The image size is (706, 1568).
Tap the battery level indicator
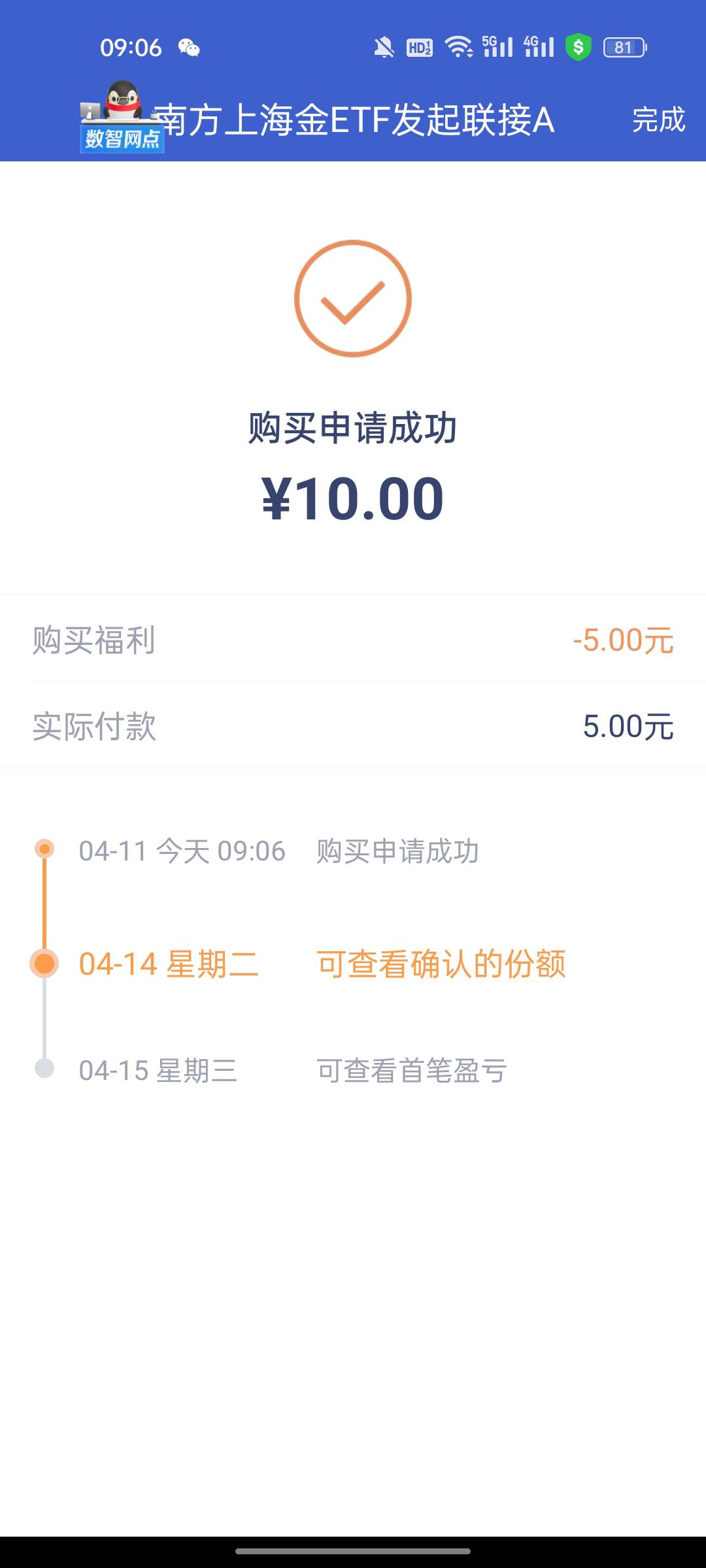click(625, 48)
